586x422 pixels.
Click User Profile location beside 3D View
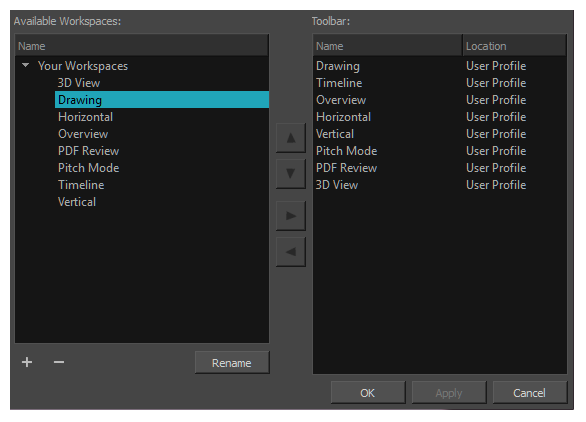(496, 185)
